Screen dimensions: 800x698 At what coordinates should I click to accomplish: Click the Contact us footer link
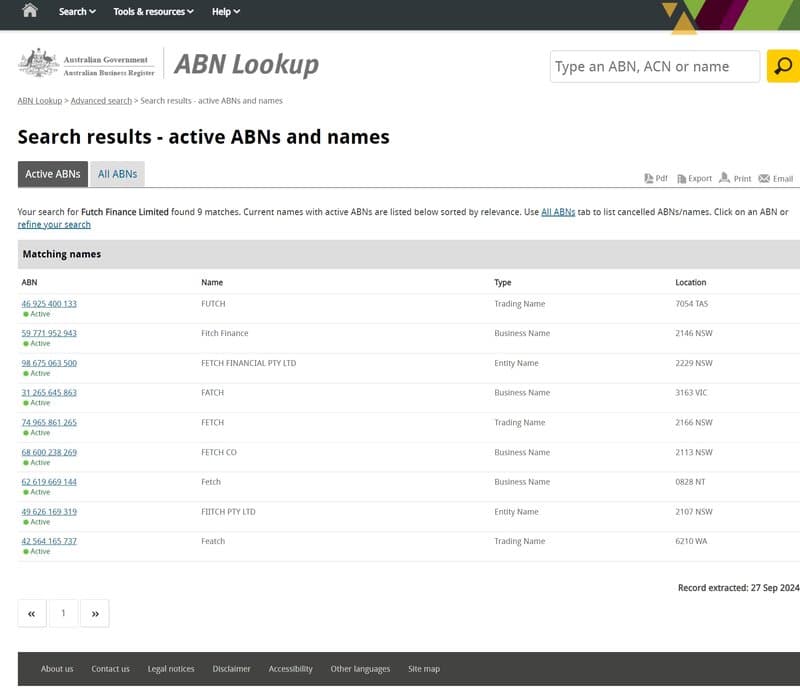(110, 669)
